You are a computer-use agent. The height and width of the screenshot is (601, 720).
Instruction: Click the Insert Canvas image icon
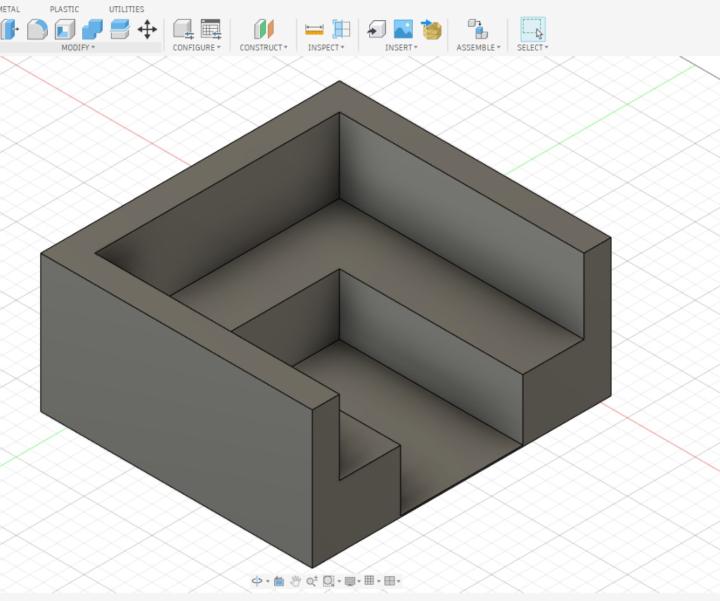403,29
